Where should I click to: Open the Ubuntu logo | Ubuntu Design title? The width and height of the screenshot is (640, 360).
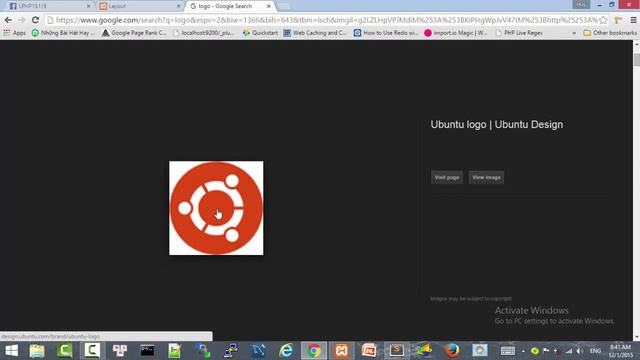coord(497,124)
